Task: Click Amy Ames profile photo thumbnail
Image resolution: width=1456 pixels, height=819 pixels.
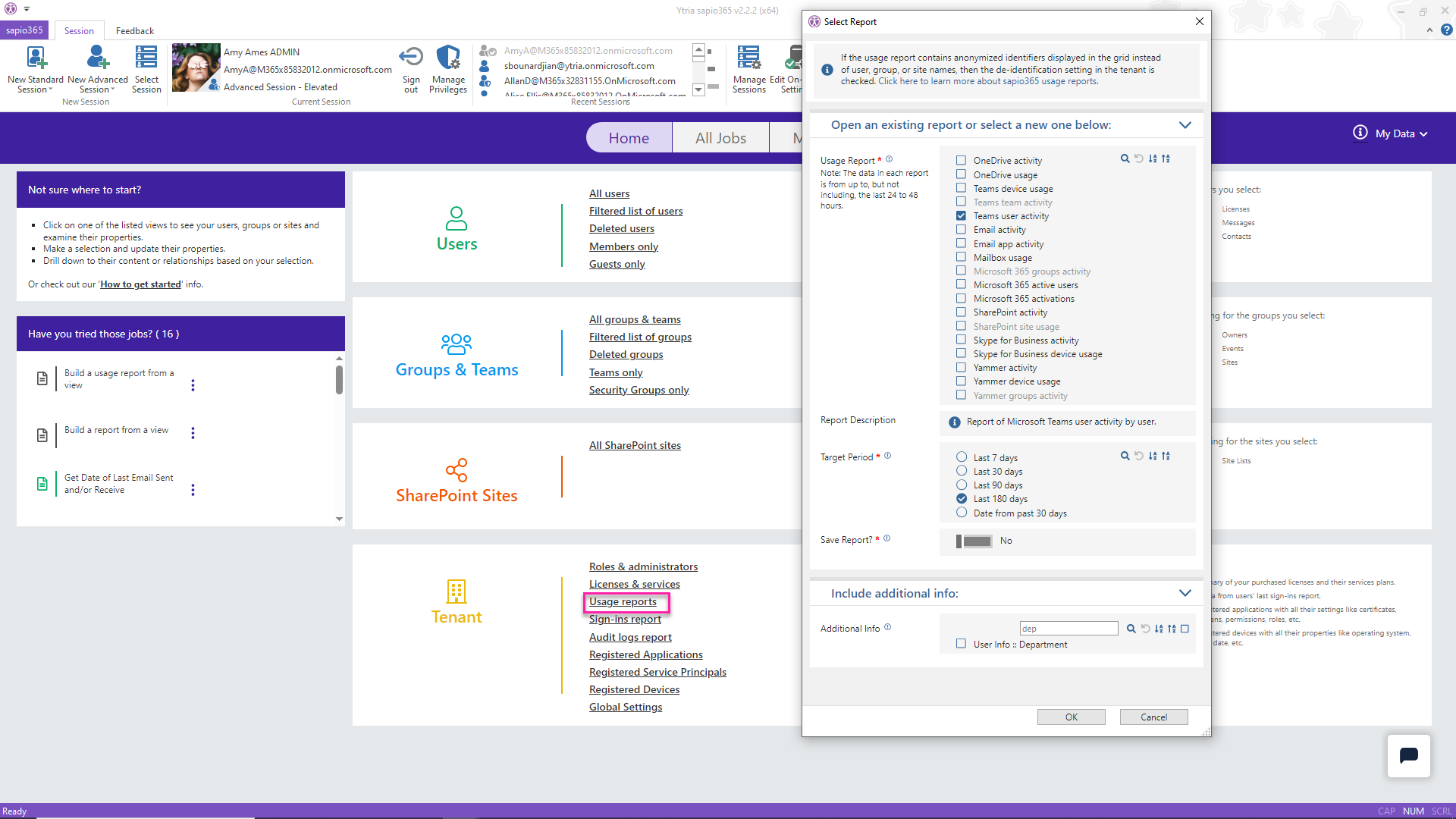Action: (196, 67)
